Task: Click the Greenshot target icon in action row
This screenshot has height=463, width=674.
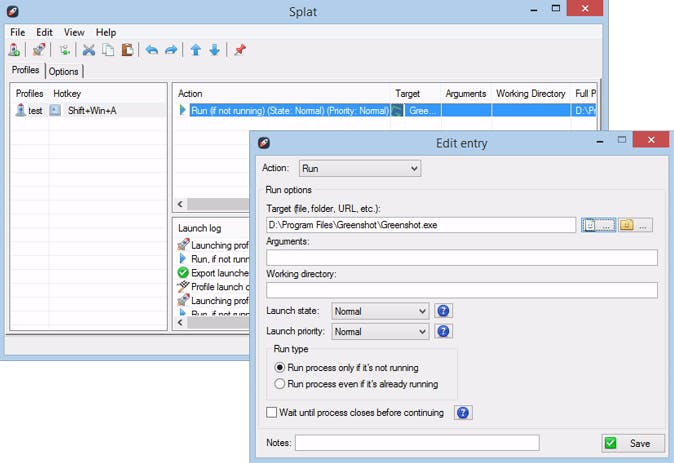Action: (397, 110)
